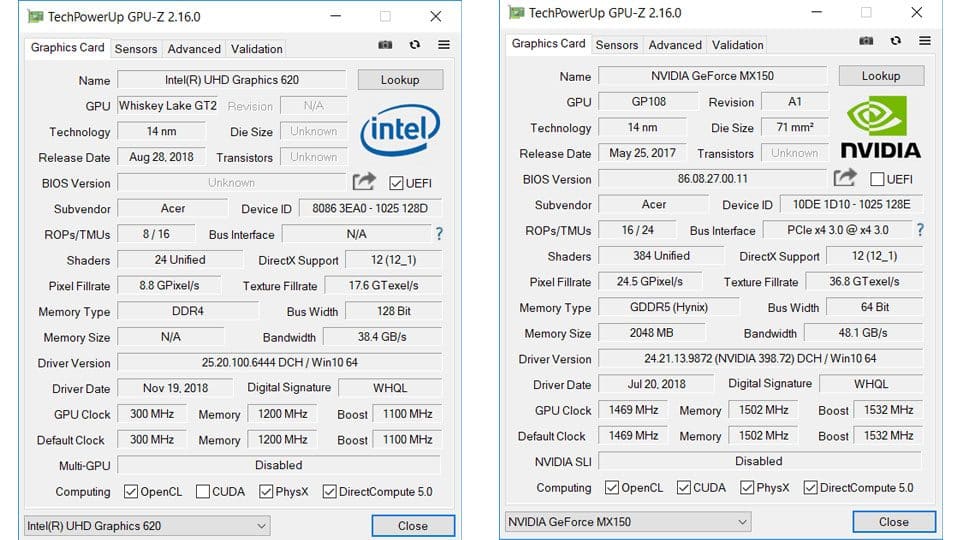Viewport: 960px width, 540px height.
Task: Click NVIDIA SLI field showing Disabled
Action: pos(760,461)
